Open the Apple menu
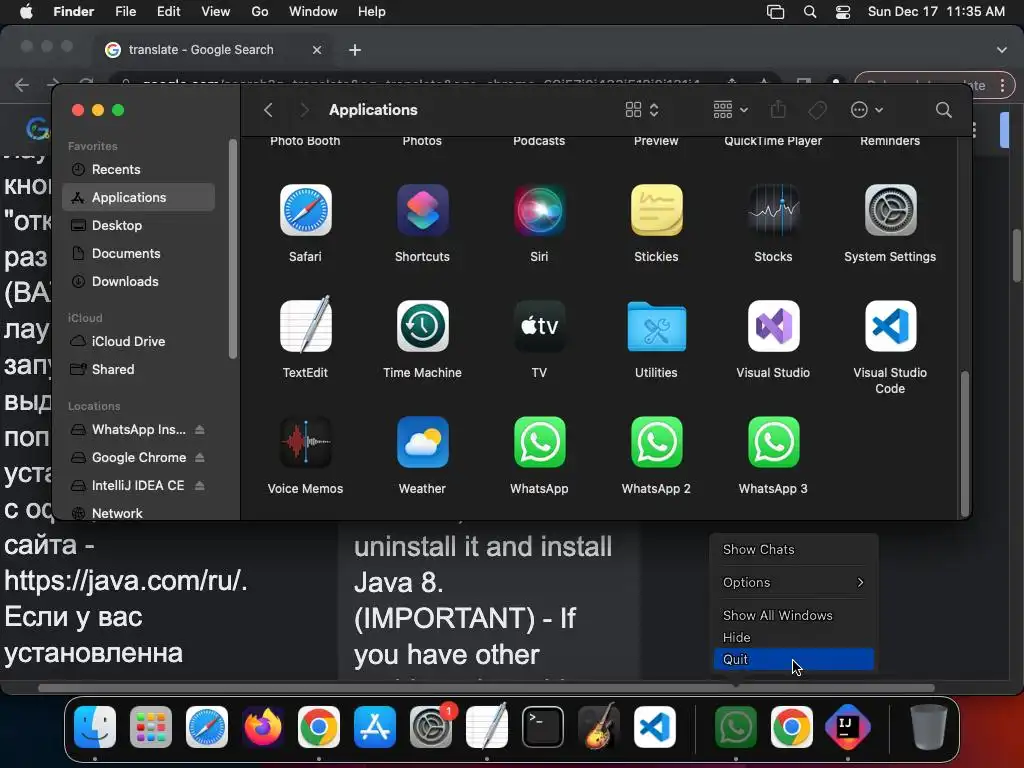Image resolution: width=1024 pixels, height=768 pixels. (x=26, y=12)
